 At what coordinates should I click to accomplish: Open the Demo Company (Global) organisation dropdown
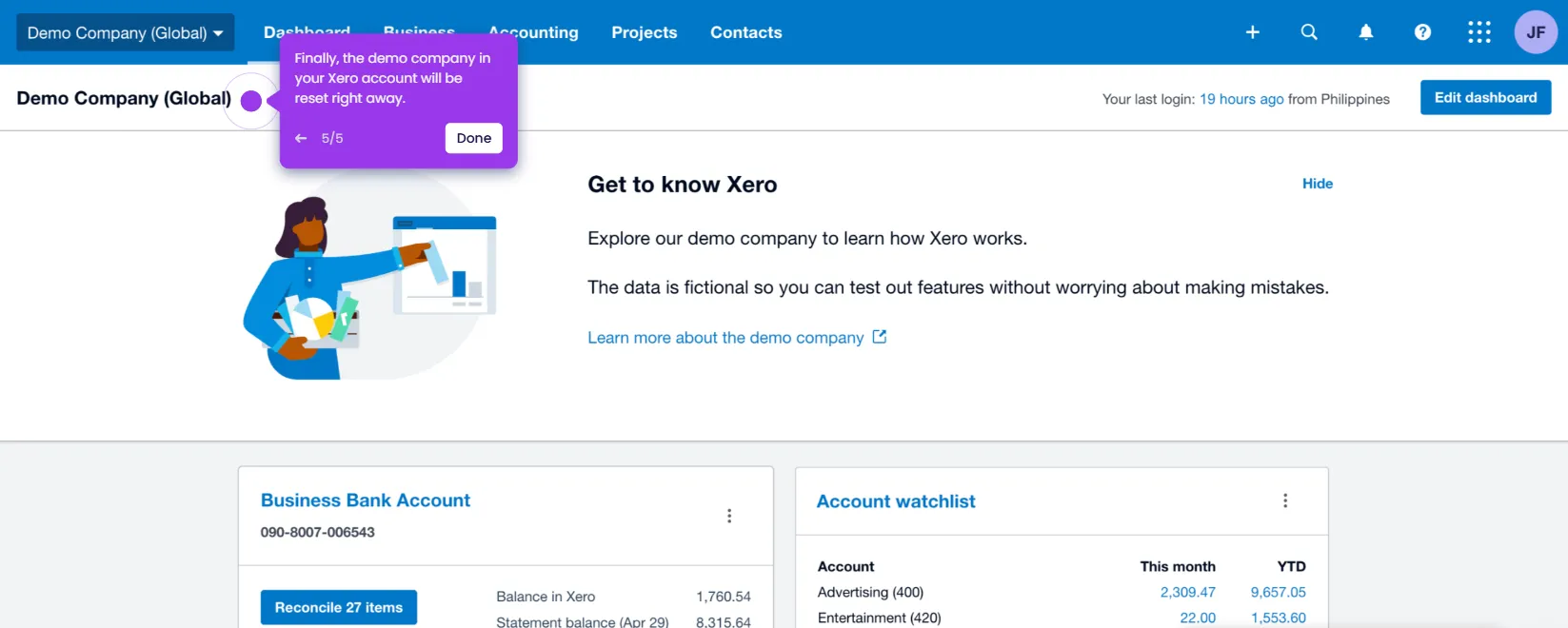[x=126, y=32]
